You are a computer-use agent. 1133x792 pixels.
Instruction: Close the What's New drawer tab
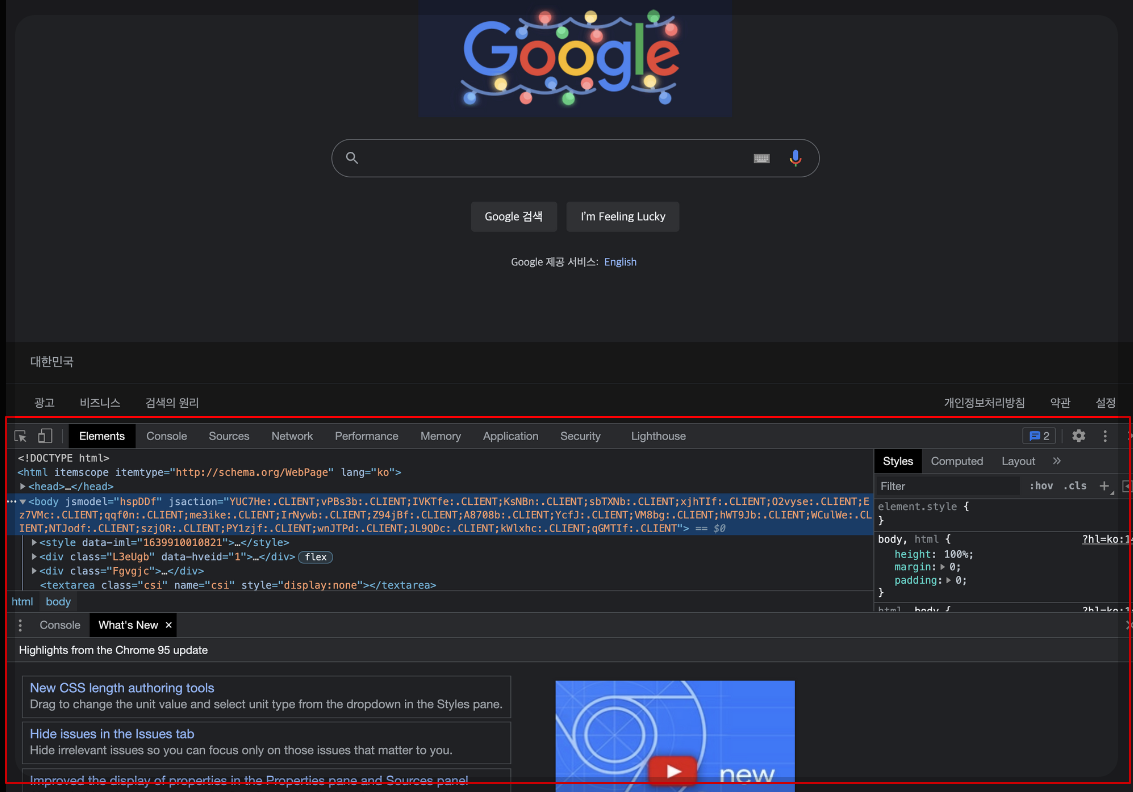click(x=168, y=625)
